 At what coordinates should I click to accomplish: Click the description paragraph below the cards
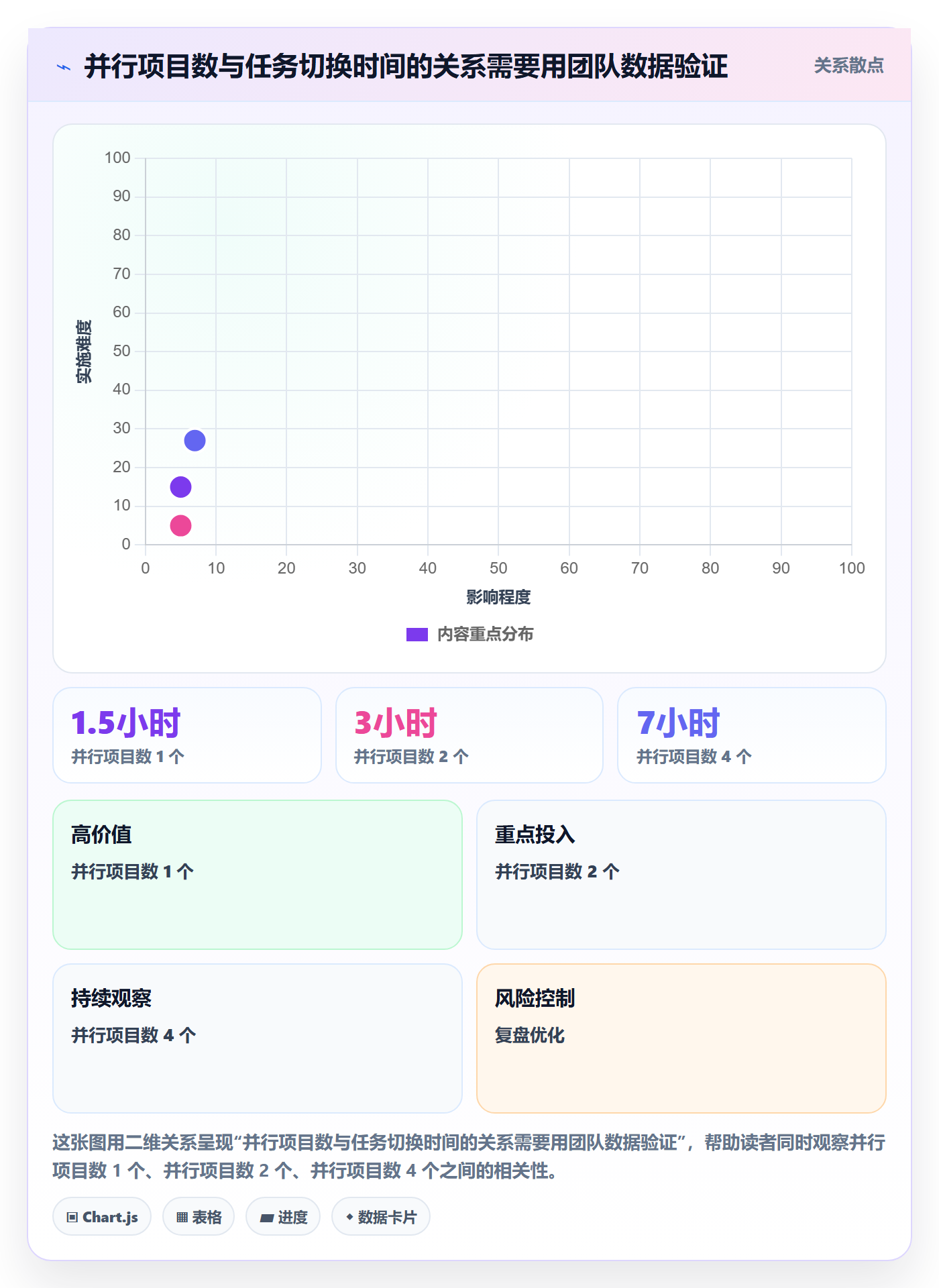pos(469,1157)
